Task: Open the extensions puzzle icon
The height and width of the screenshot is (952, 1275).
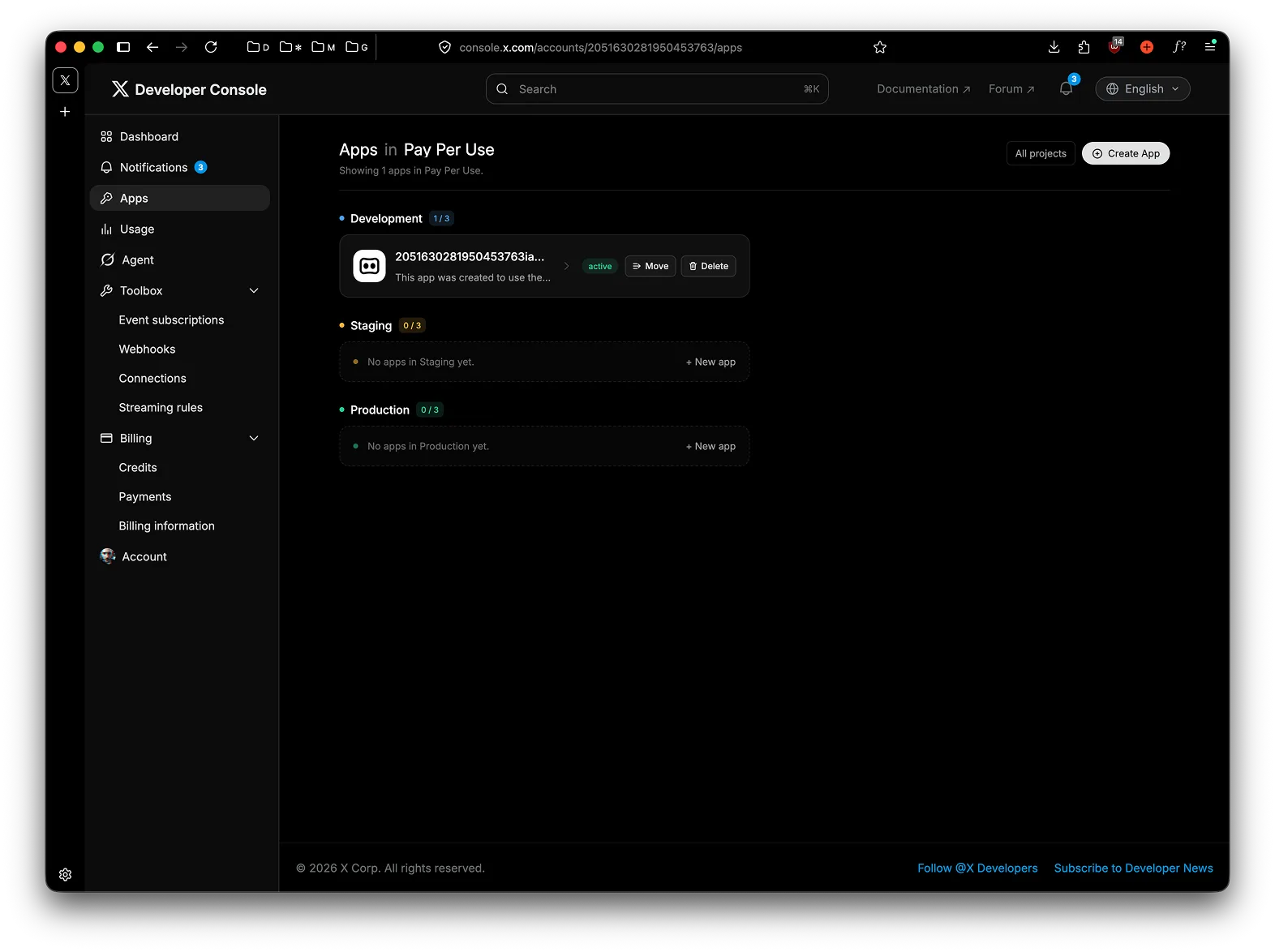Action: coord(1084,47)
